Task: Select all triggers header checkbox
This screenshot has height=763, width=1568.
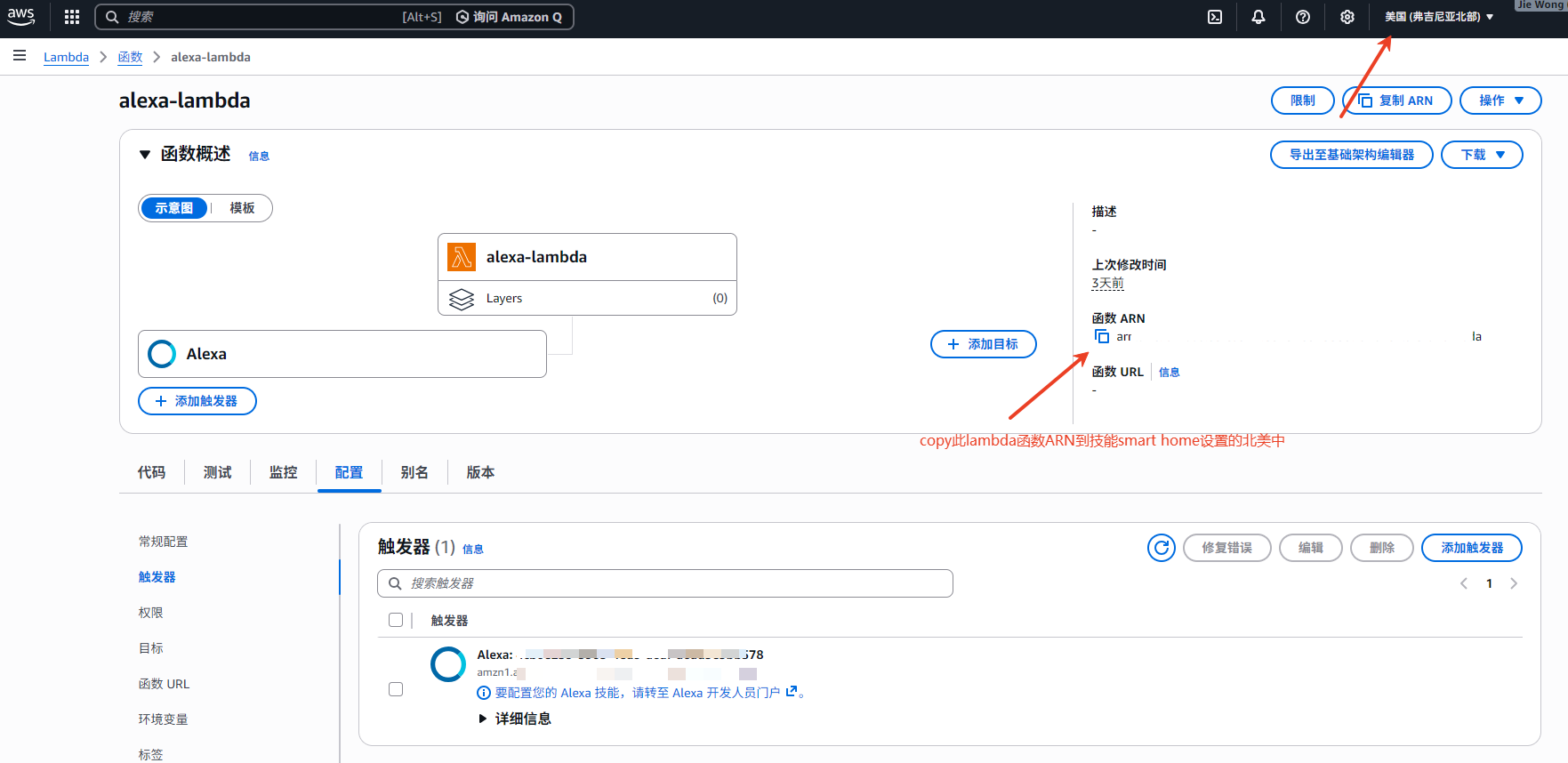Action: pyautogui.click(x=396, y=620)
